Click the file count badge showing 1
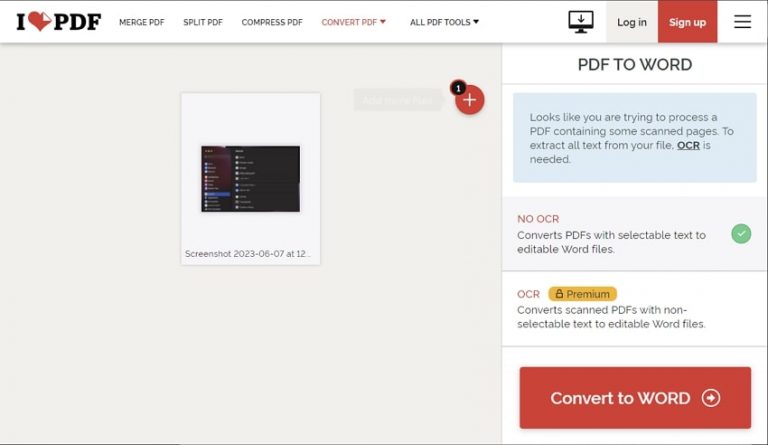 (x=458, y=88)
